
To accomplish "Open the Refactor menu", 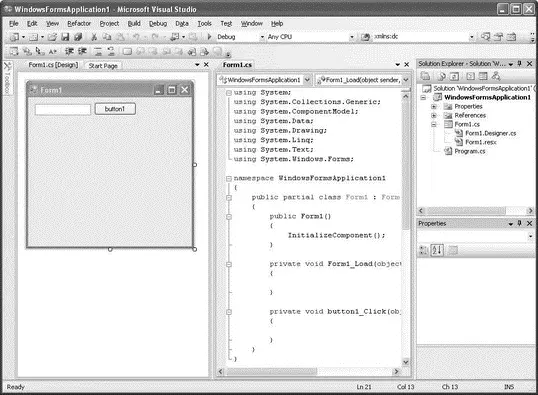I will (x=79, y=23).
